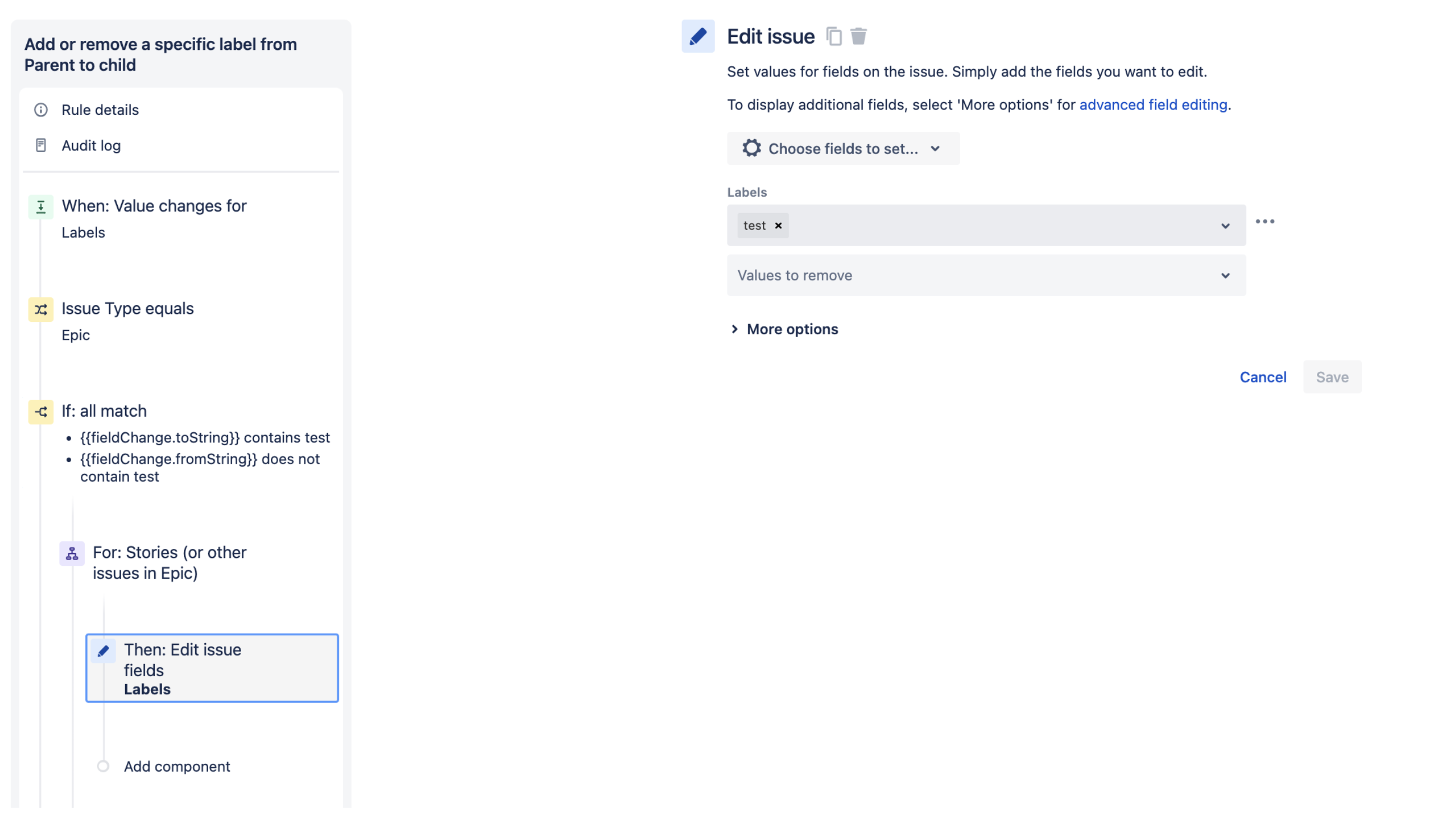1455x840 pixels.
Task: Open the three-dot menu beside Labels field
Action: tap(1265, 221)
